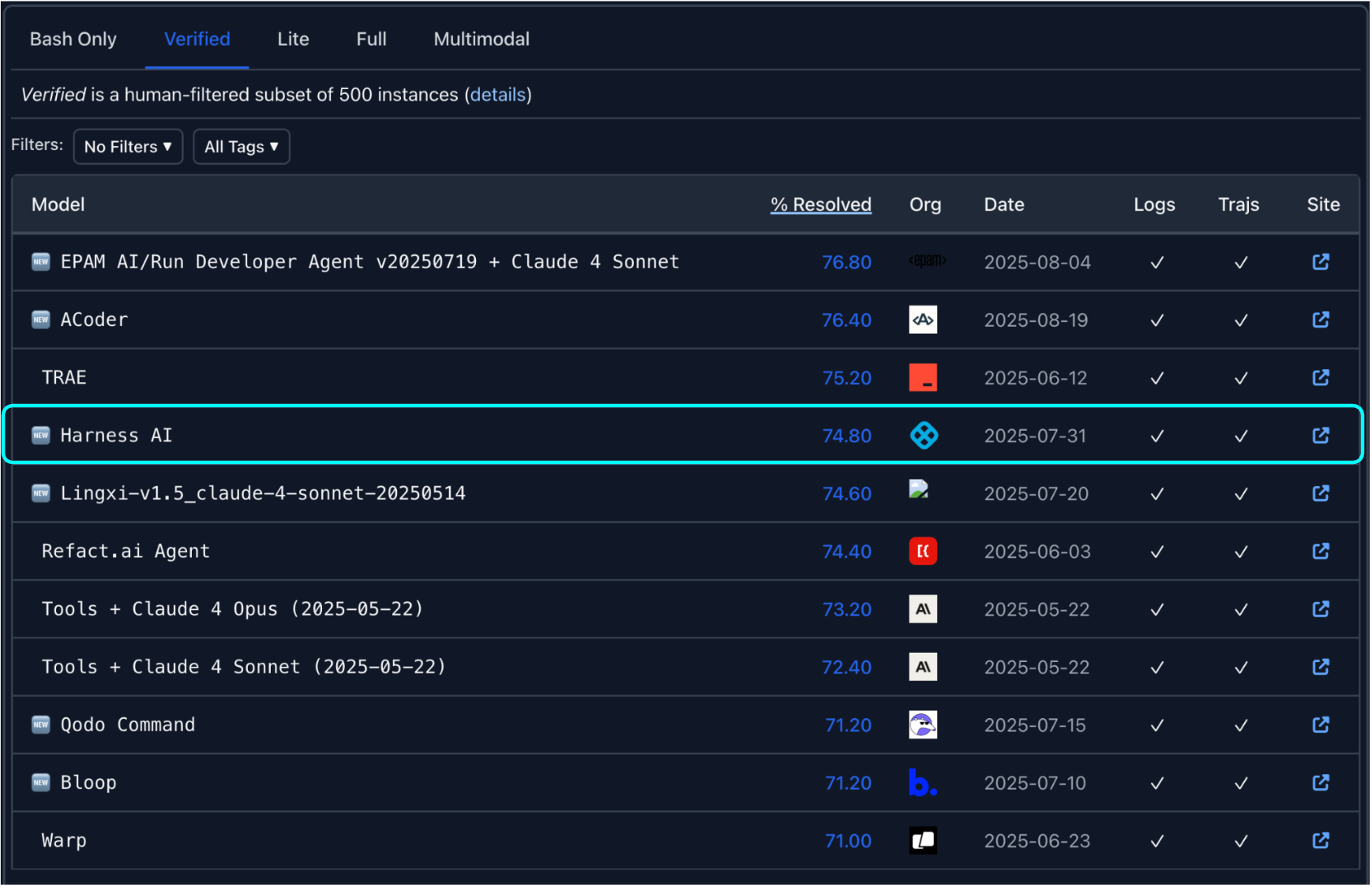
Task: Click Anthropic logo in Claude 4 Sonnet row
Action: click(x=923, y=667)
